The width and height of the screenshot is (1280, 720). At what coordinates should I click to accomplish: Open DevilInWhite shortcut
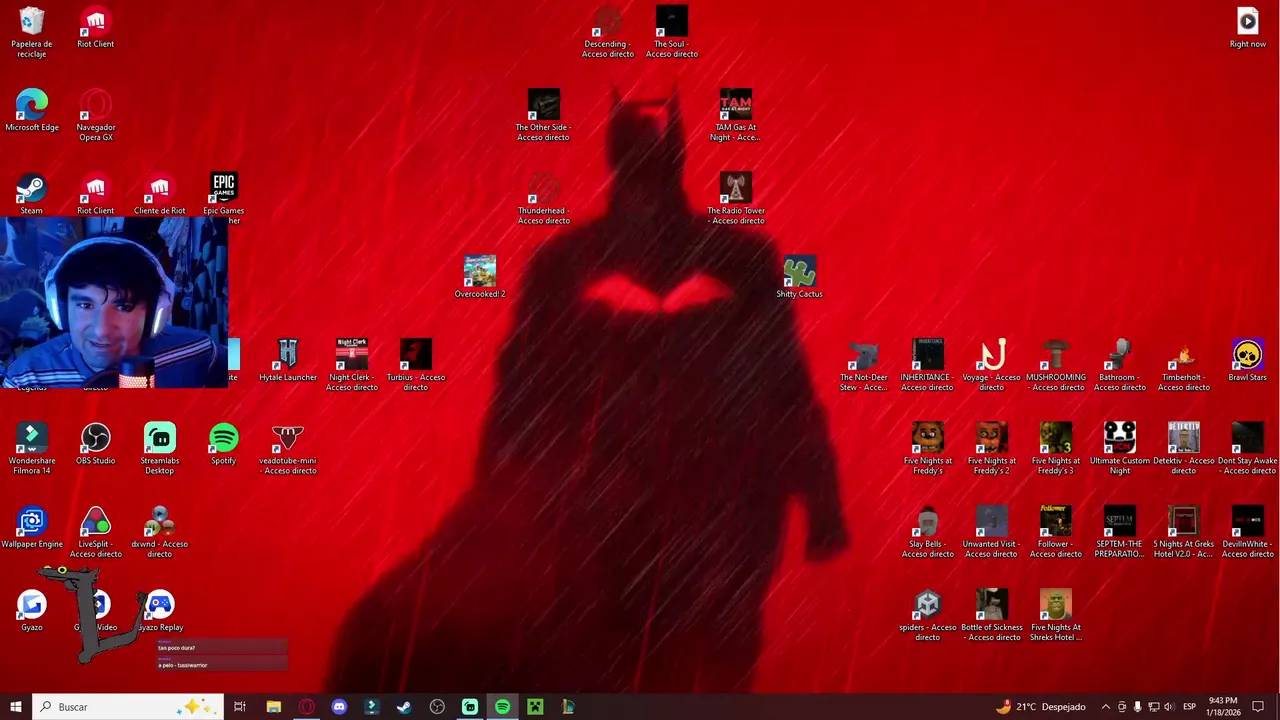point(1248,533)
